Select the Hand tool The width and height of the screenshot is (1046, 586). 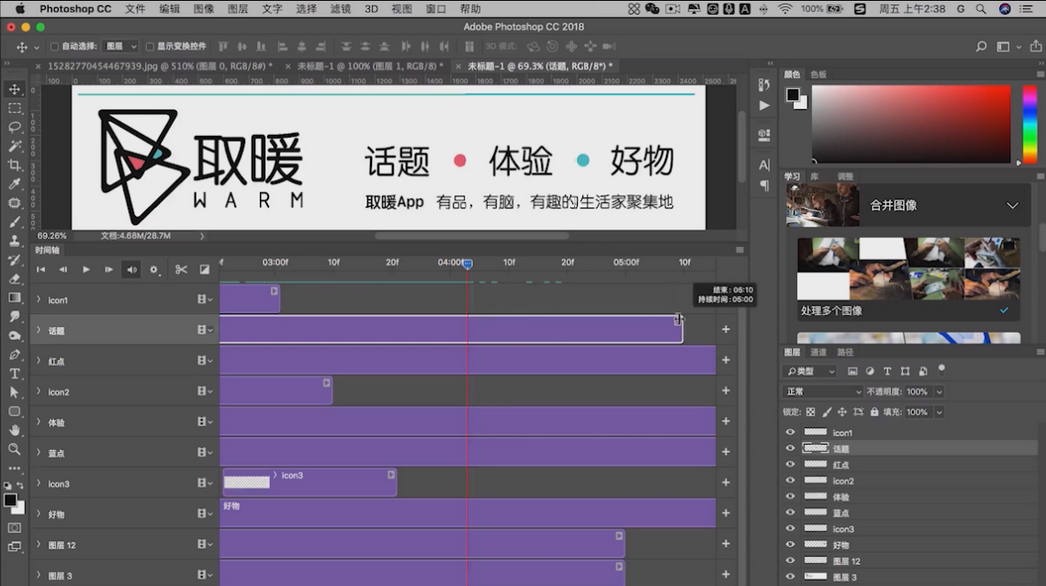click(x=14, y=430)
